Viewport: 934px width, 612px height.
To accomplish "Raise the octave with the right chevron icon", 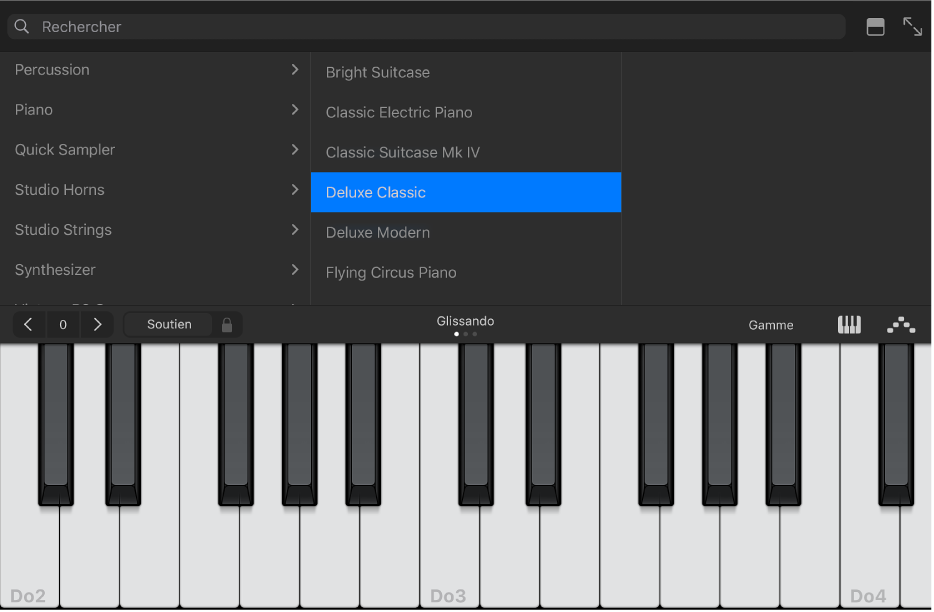I will click(97, 324).
